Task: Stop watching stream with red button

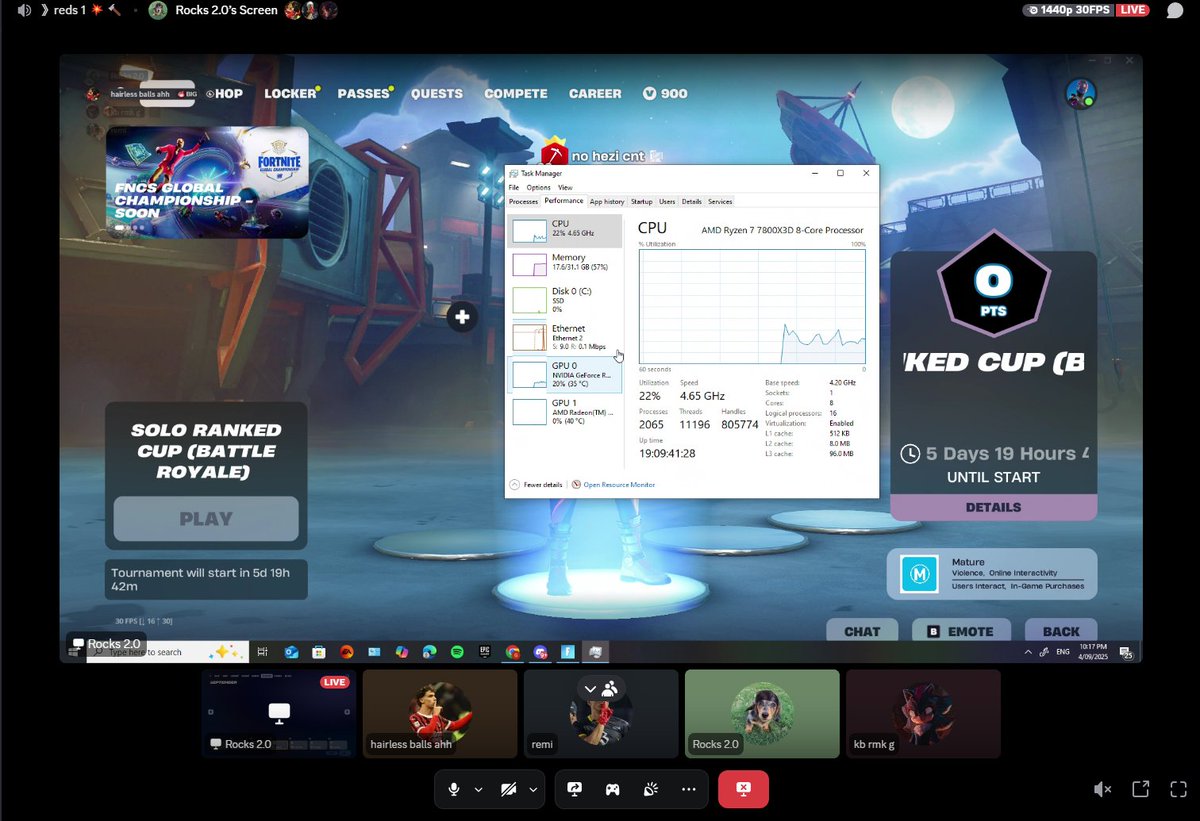Action: 743,789
